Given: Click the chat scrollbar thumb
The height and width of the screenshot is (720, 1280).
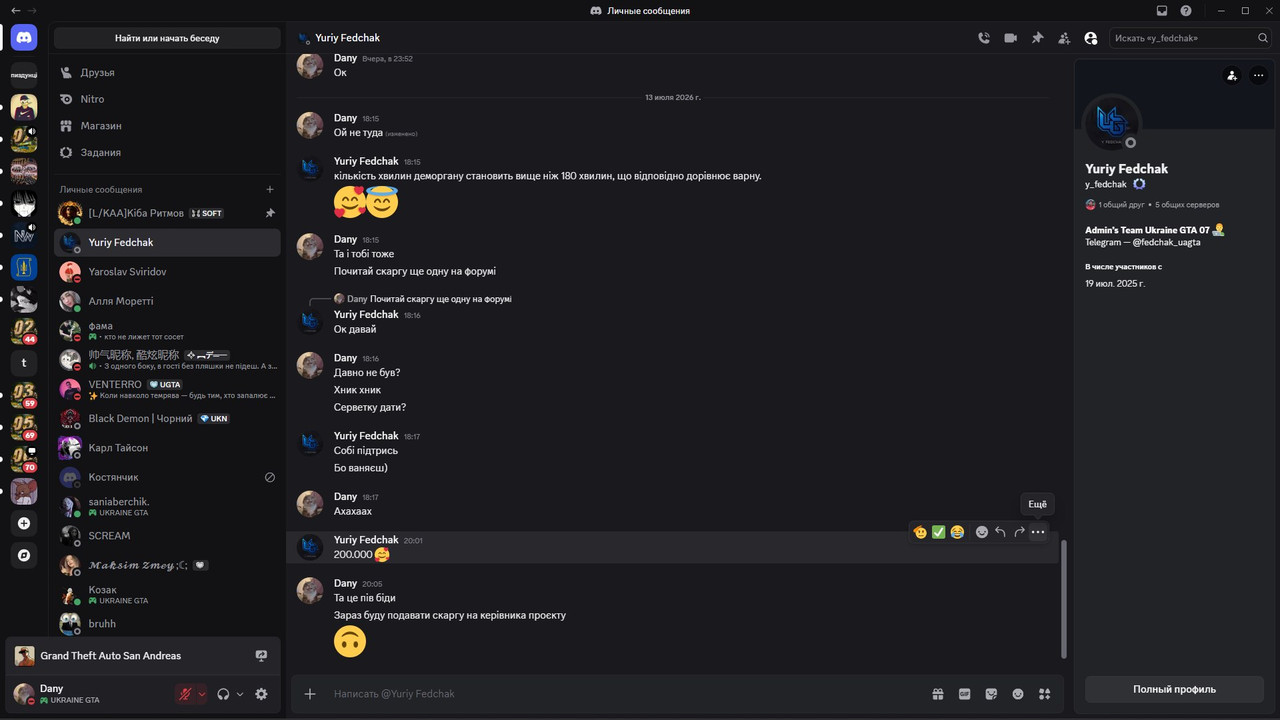Looking at the screenshot, I should tap(1064, 598).
